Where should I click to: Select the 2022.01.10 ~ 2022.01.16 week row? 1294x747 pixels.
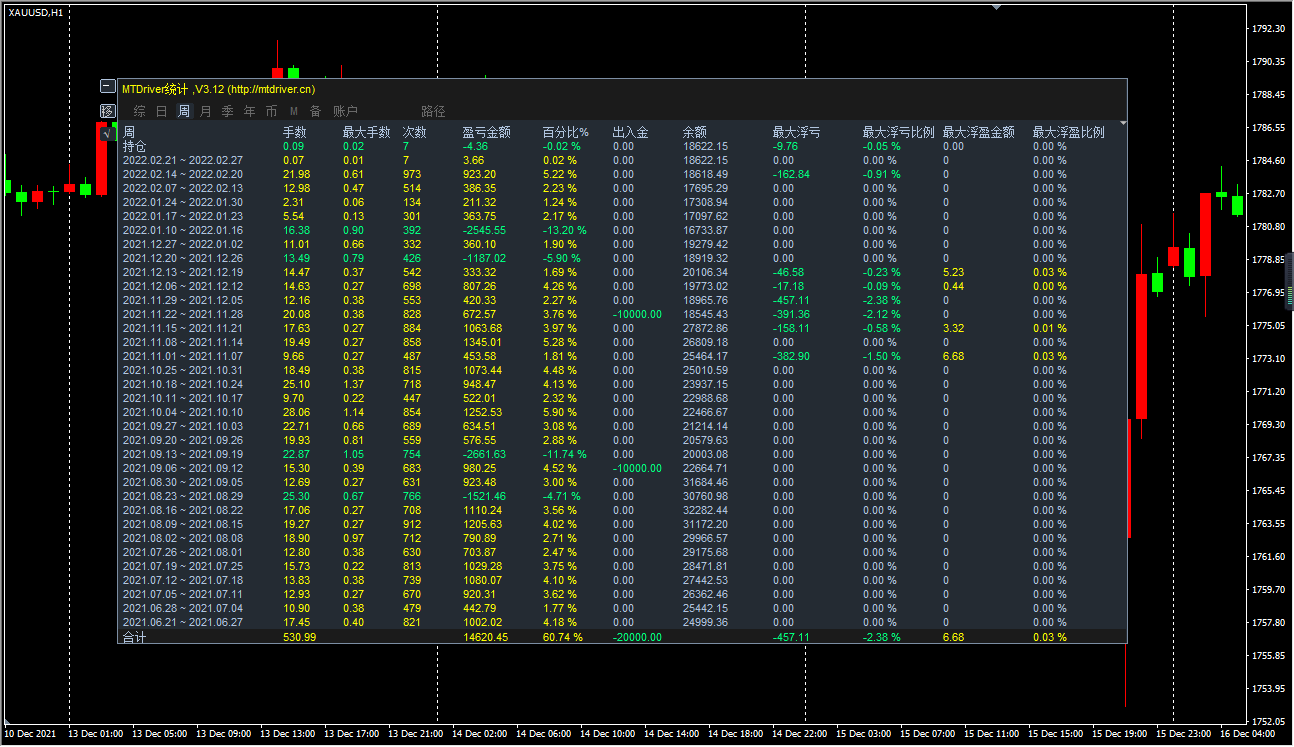click(x=182, y=230)
